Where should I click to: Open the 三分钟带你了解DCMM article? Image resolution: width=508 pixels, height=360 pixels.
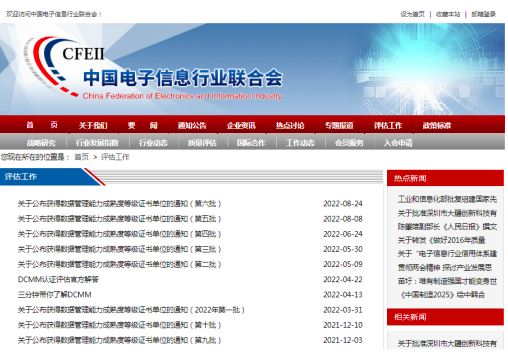(x=54, y=295)
